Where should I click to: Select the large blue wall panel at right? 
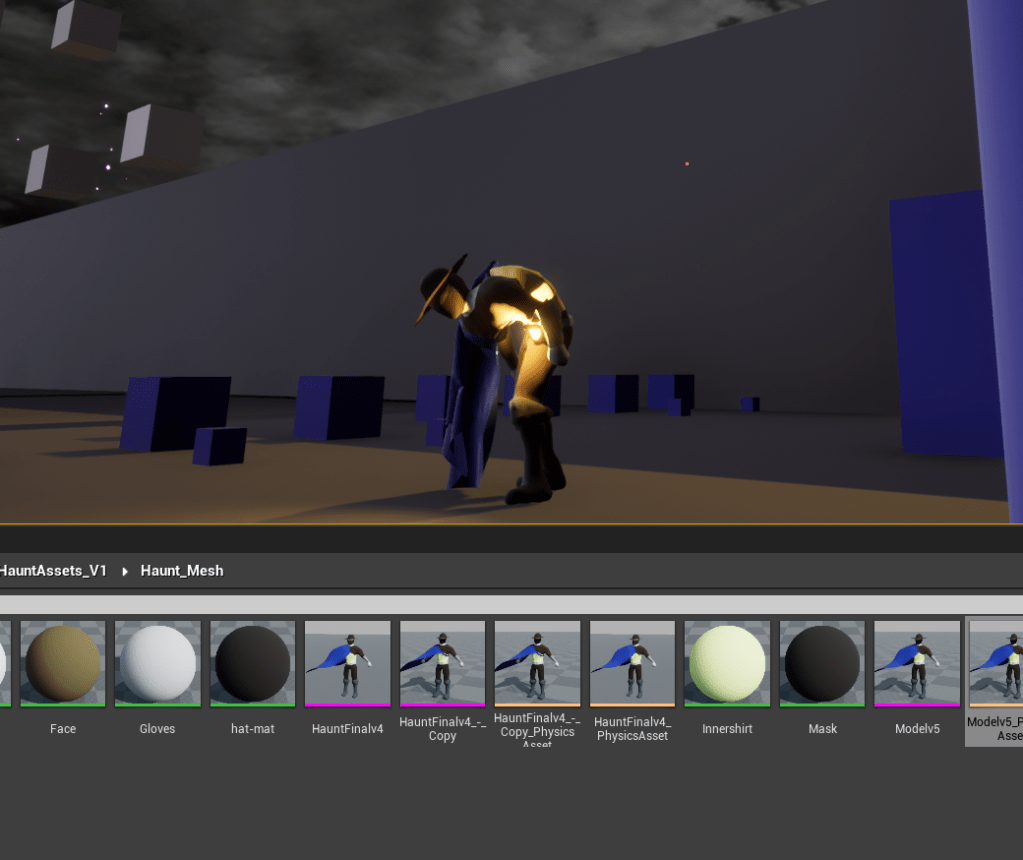click(935, 320)
